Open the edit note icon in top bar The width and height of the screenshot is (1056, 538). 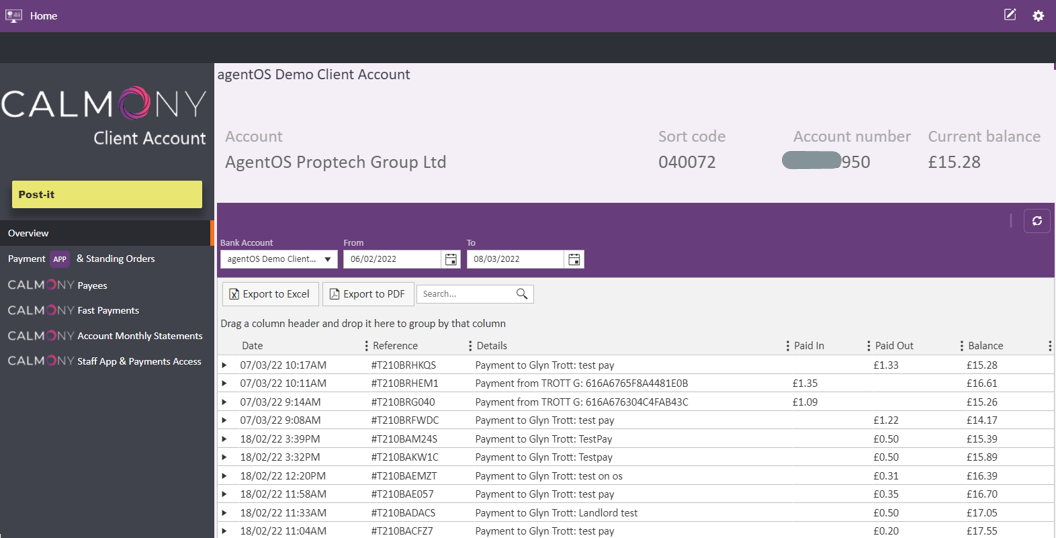point(1010,15)
